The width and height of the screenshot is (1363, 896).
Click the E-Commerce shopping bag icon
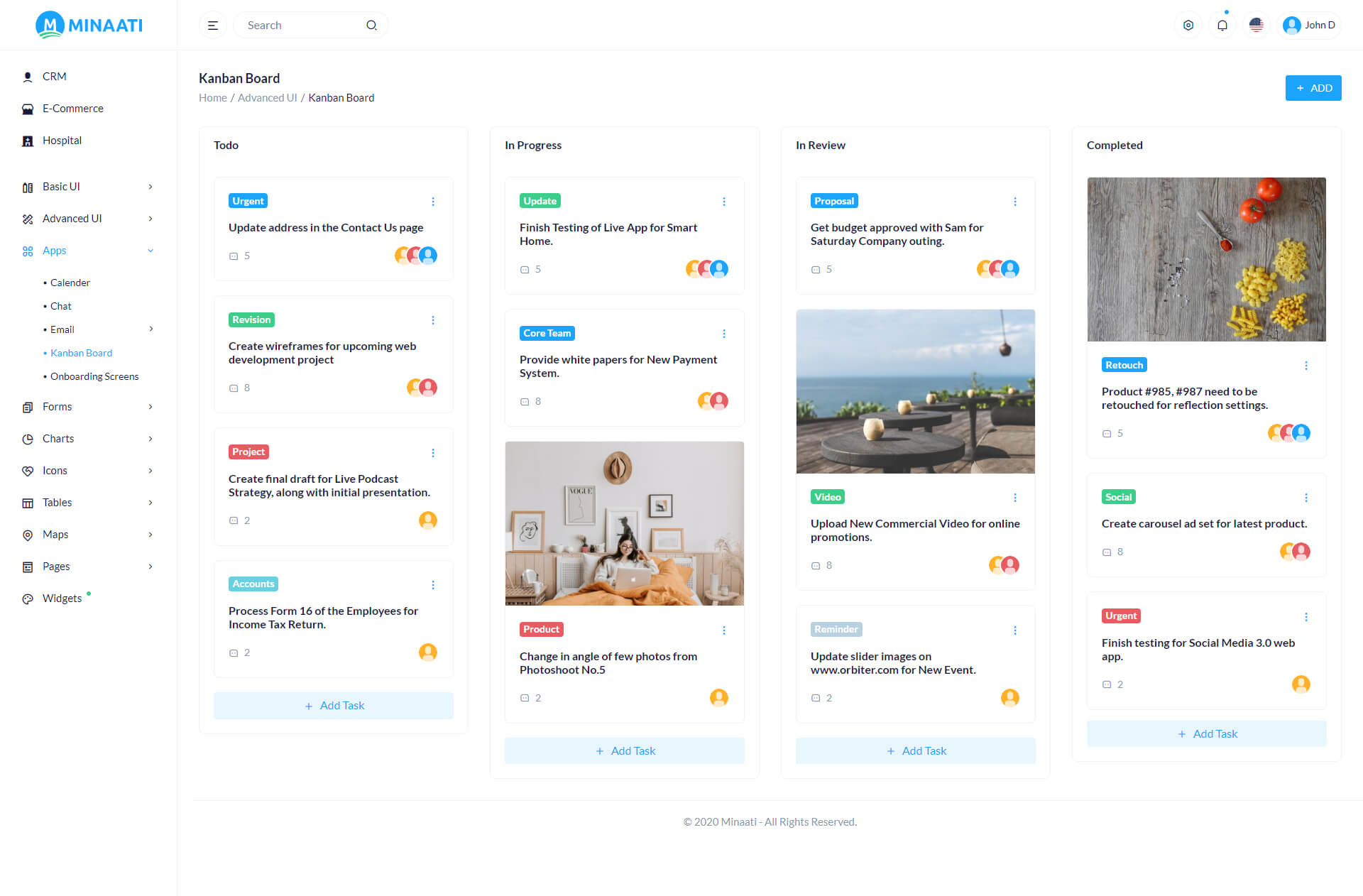27,108
